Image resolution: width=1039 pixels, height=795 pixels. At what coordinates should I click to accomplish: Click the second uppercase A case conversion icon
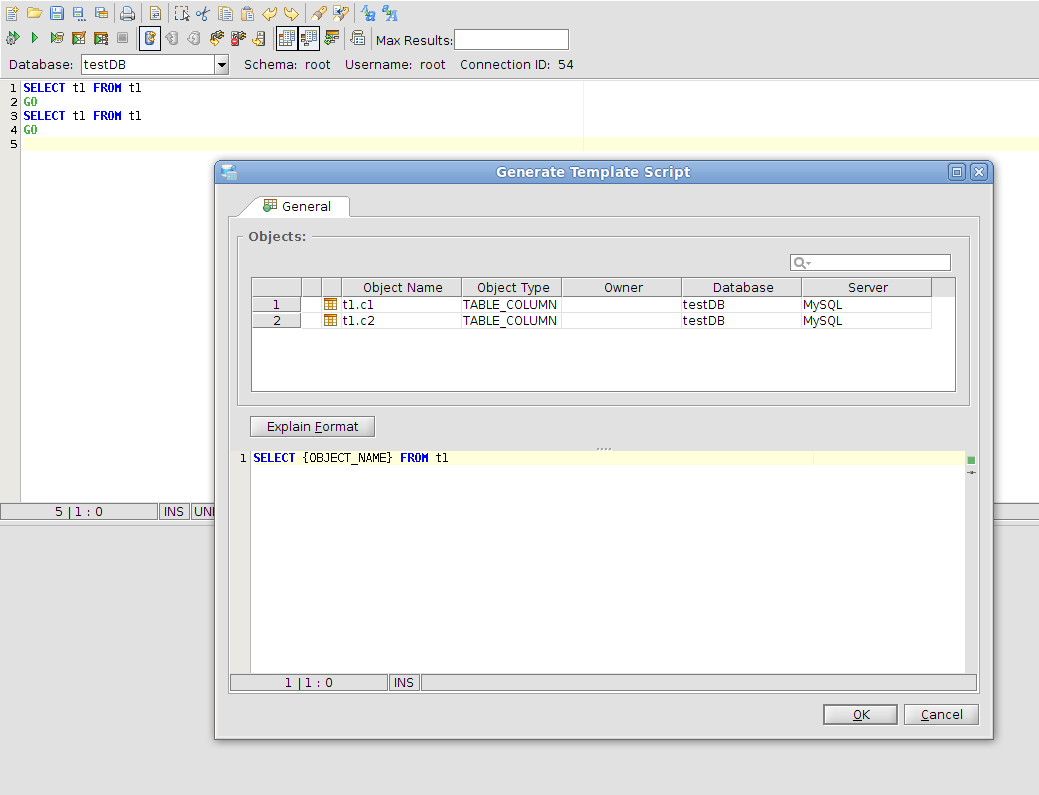pyautogui.click(x=390, y=13)
